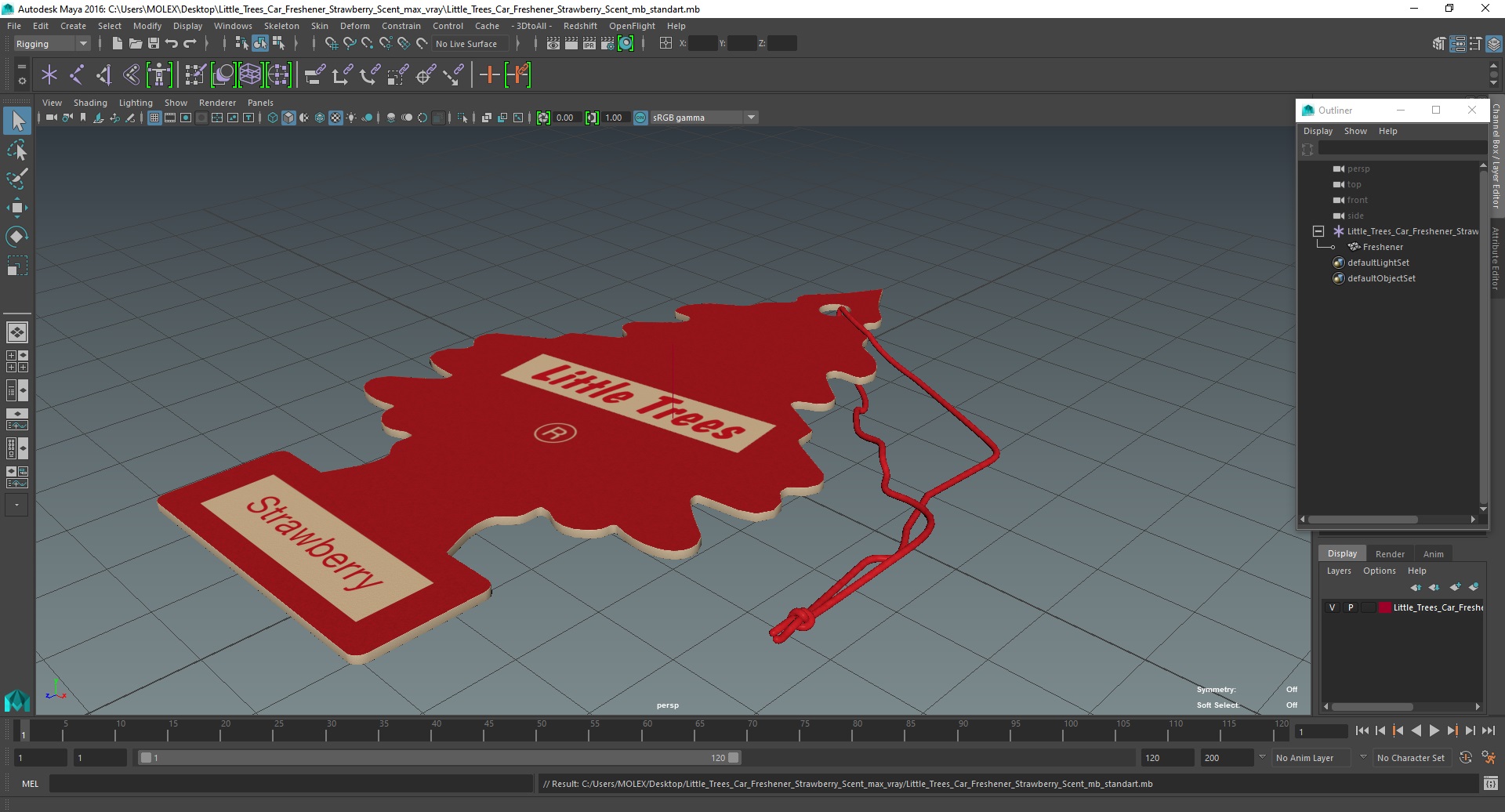Toggle the viewport grid display
Screen dimensions: 1505x812
[154, 118]
